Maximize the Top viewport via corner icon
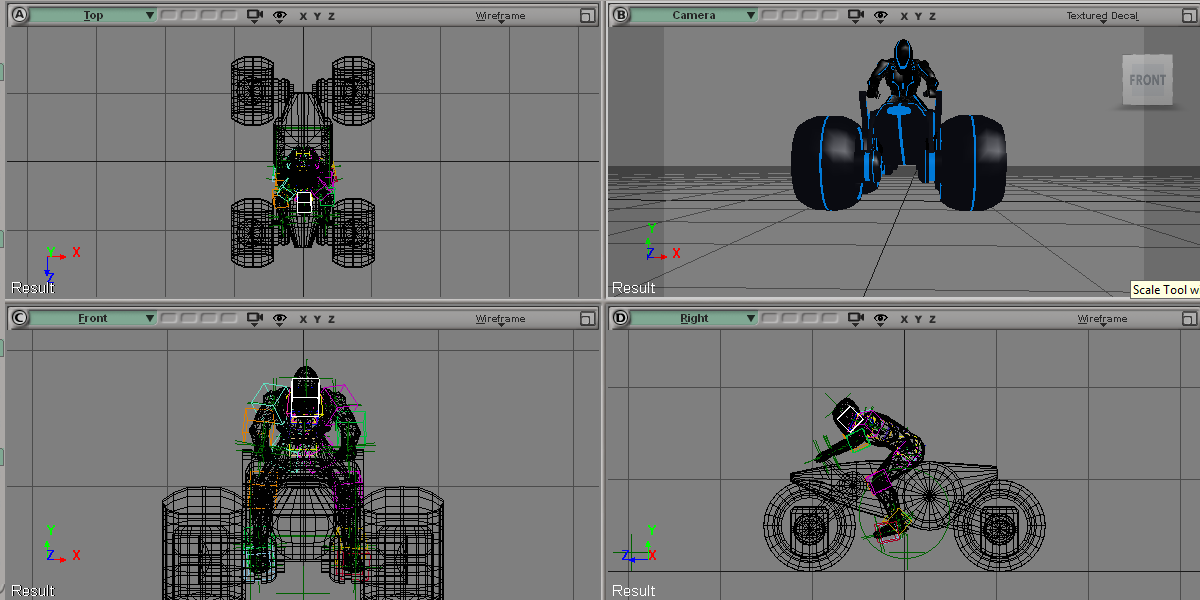The height and width of the screenshot is (600, 1200). pyautogui.click(x=587, y=16)
